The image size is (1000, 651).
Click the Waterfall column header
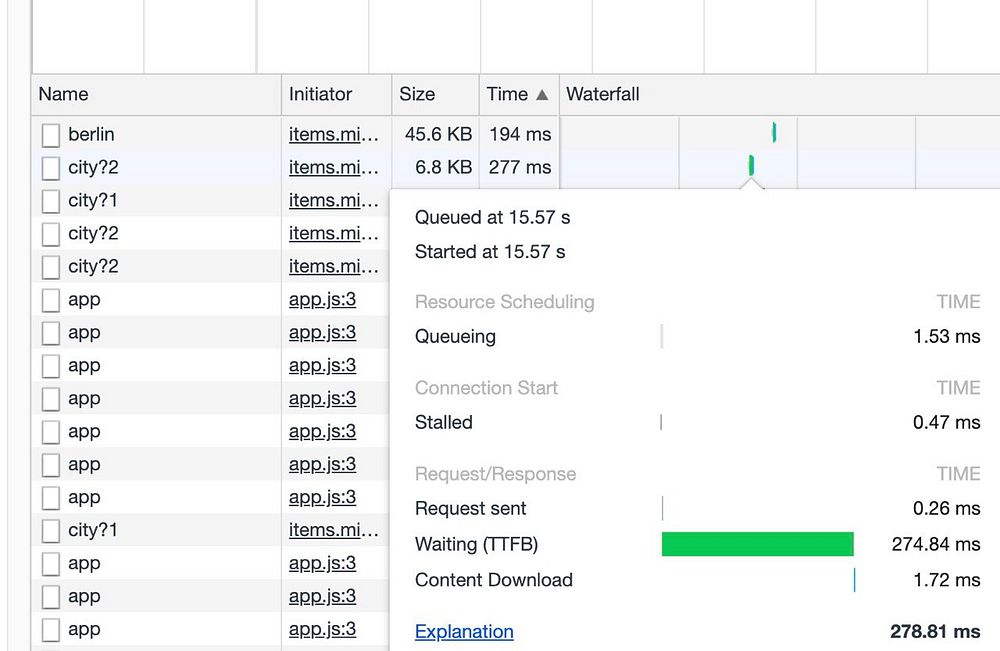point(603,95)
